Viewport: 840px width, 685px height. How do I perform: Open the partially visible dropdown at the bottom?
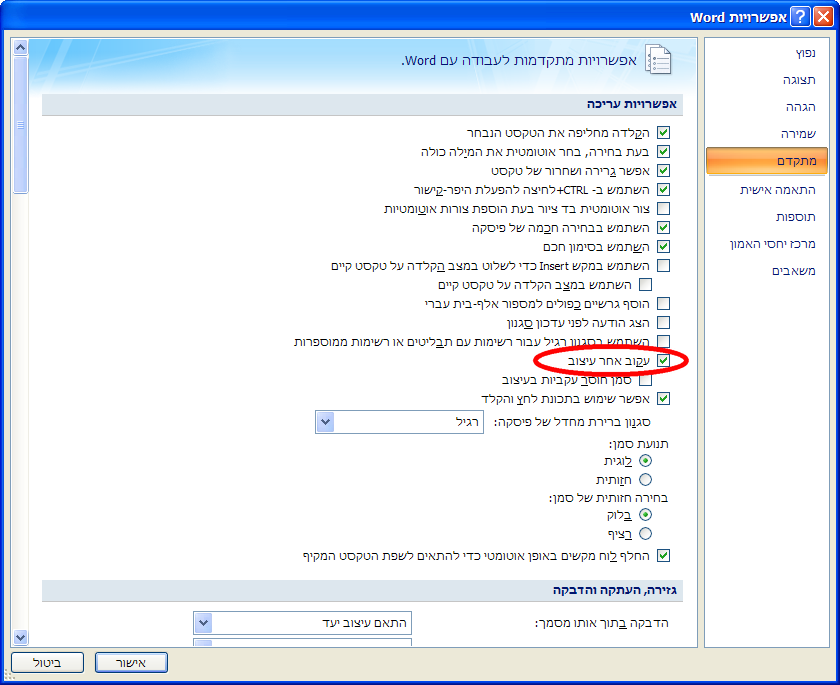point(302,642)
